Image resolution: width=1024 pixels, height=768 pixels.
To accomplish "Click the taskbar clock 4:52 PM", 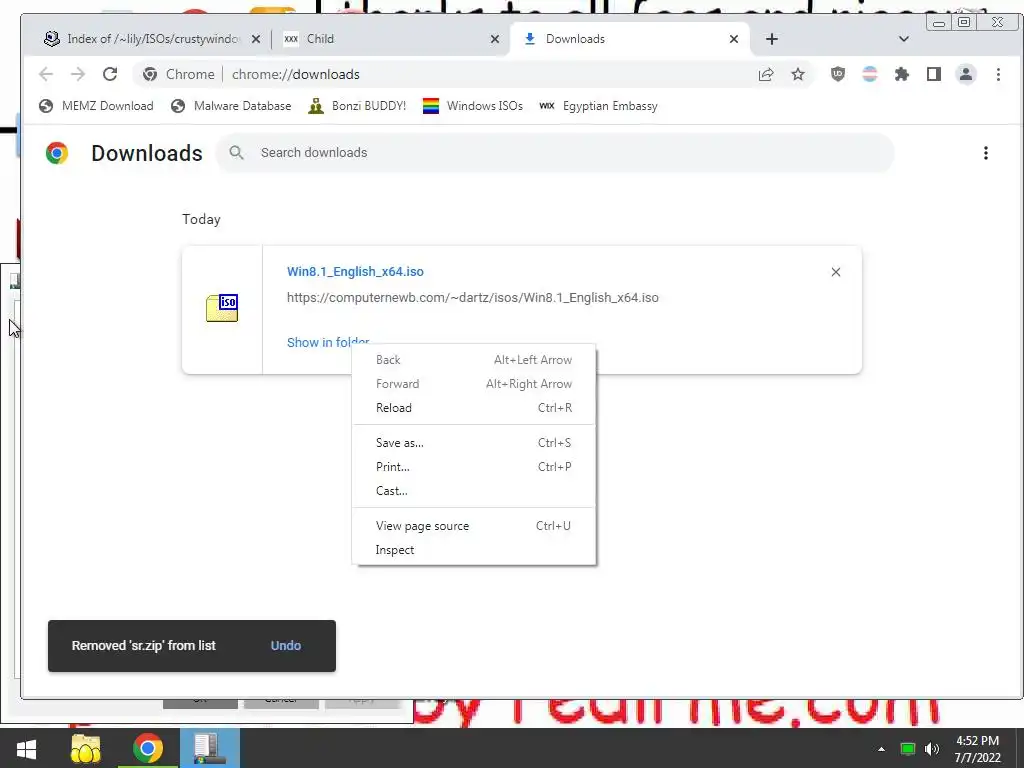I will 978,749.
